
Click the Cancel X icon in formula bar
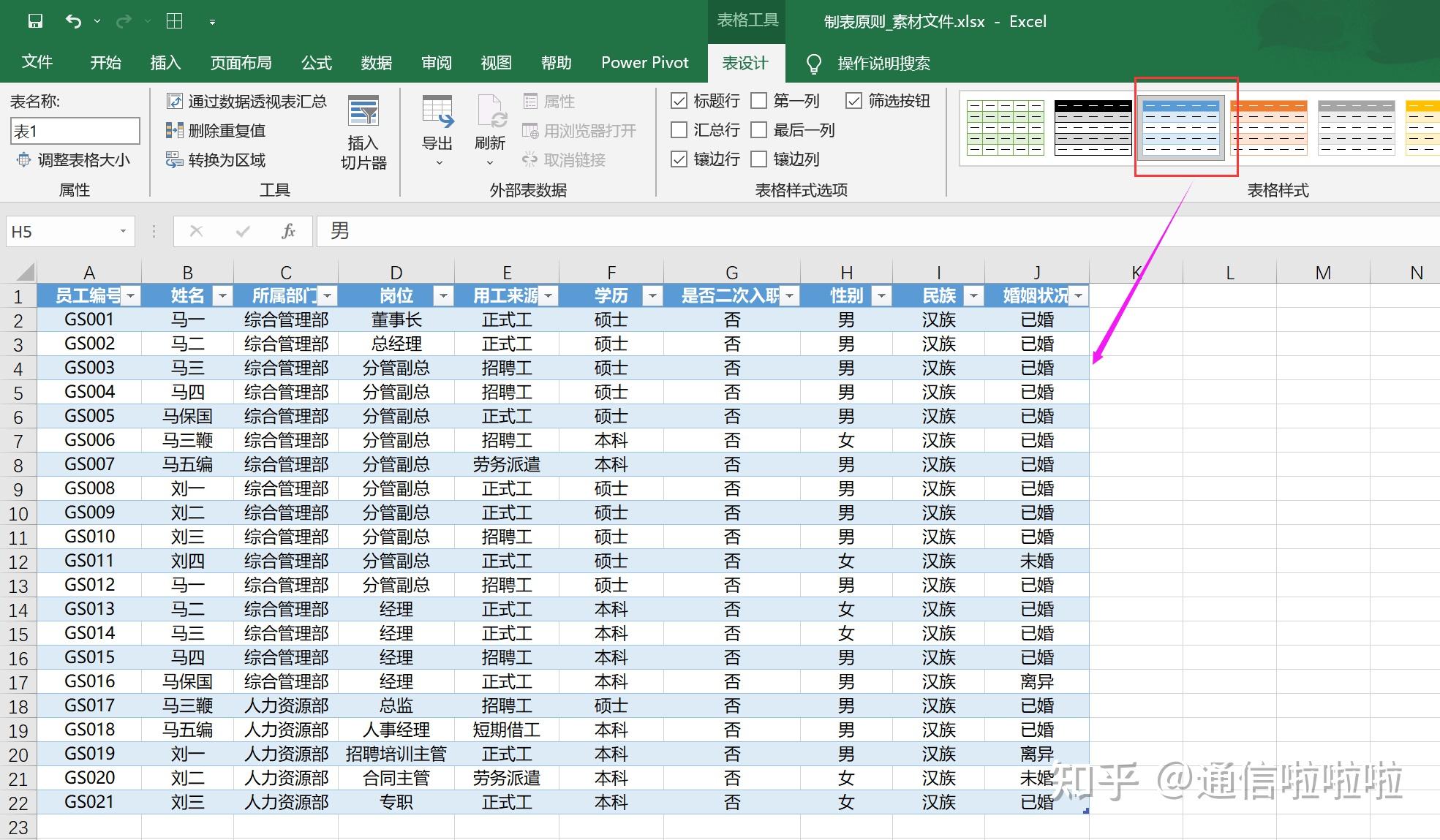coord(196,232)
